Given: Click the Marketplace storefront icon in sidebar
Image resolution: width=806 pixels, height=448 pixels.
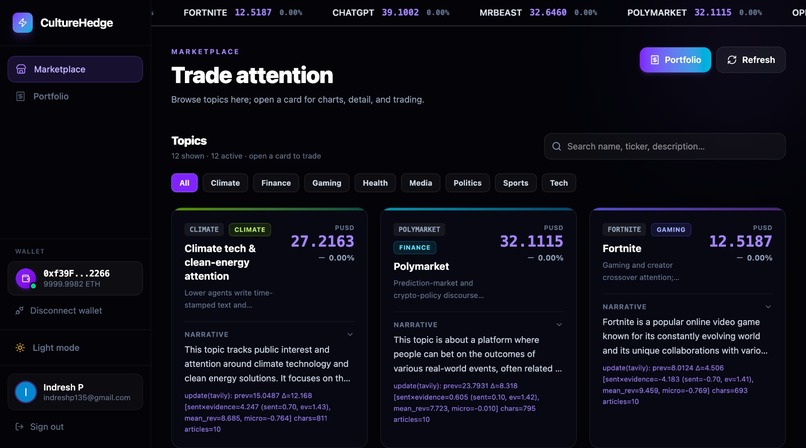Looking at the screenshot, I should (x=21, y=69).
